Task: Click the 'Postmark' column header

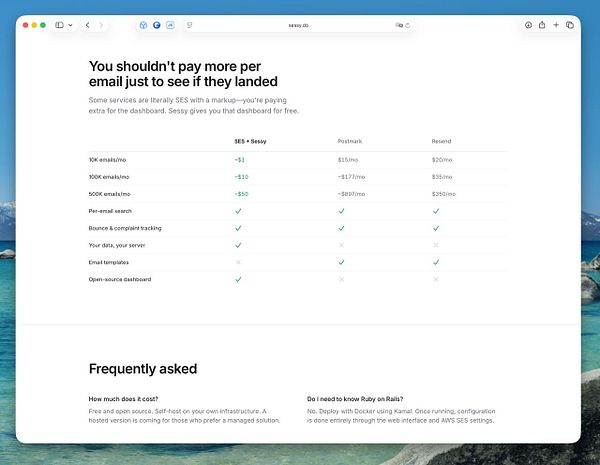Action: [x=349, y=141]
